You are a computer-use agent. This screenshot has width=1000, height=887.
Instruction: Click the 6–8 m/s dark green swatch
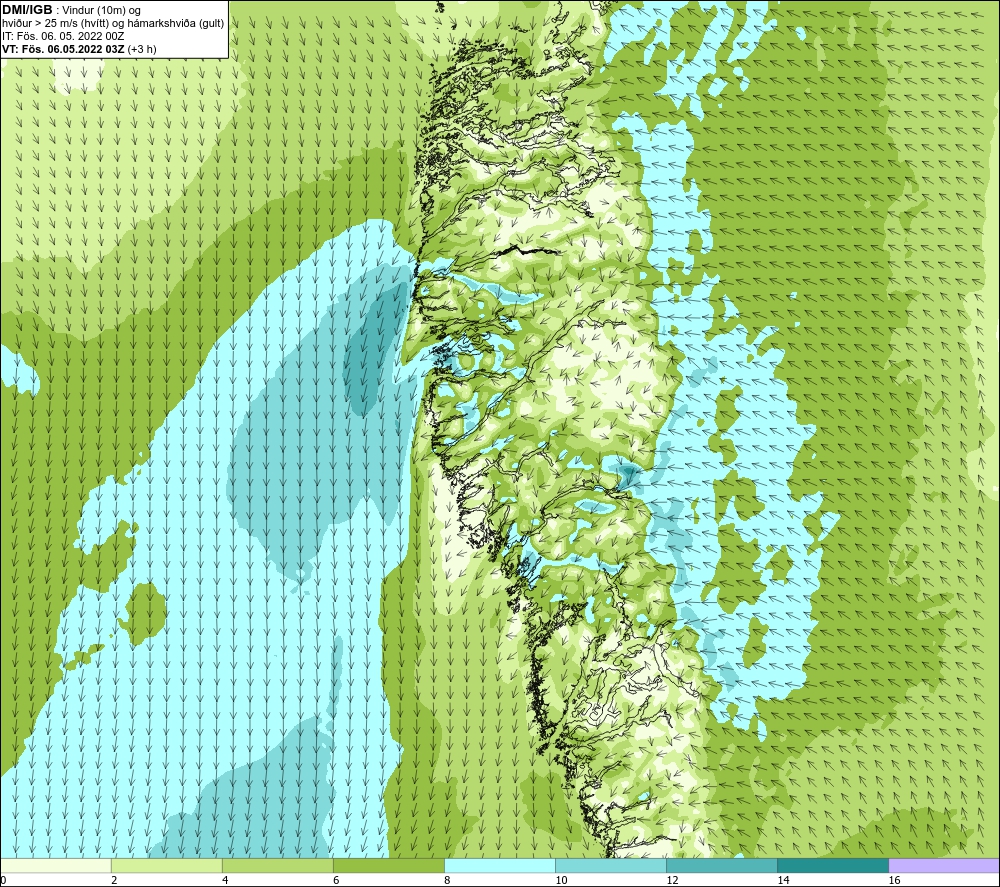(388, 865)
